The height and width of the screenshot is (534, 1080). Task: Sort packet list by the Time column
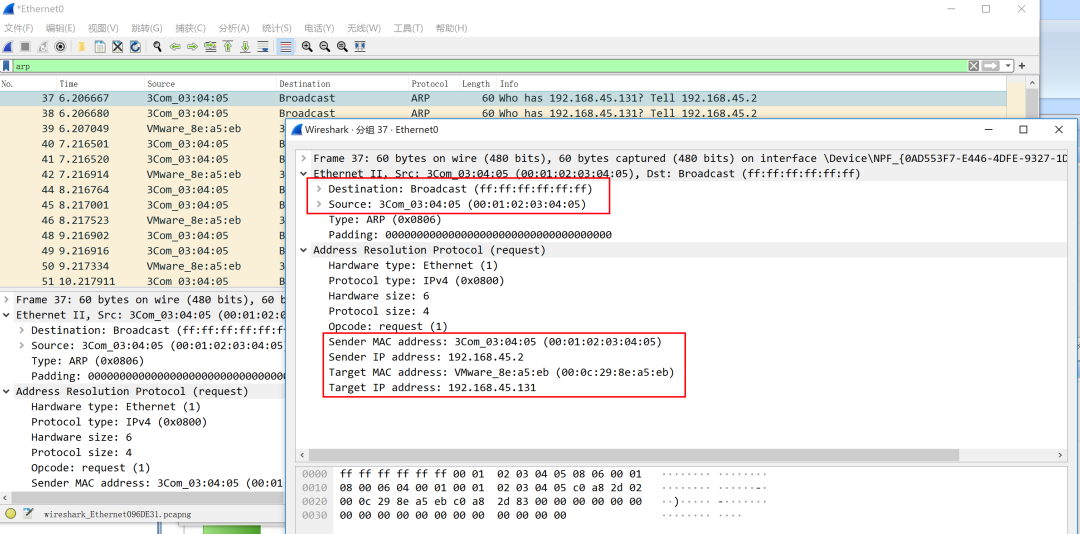[x=101, y=83]
